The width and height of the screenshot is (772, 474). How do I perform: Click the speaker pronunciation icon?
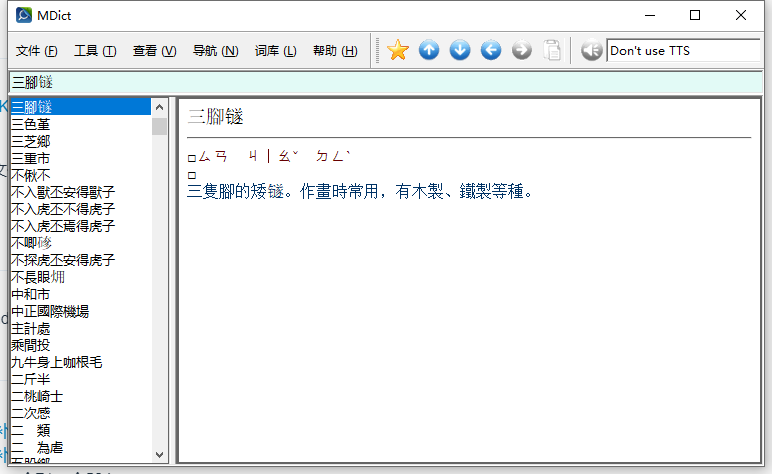coord(591,50)
